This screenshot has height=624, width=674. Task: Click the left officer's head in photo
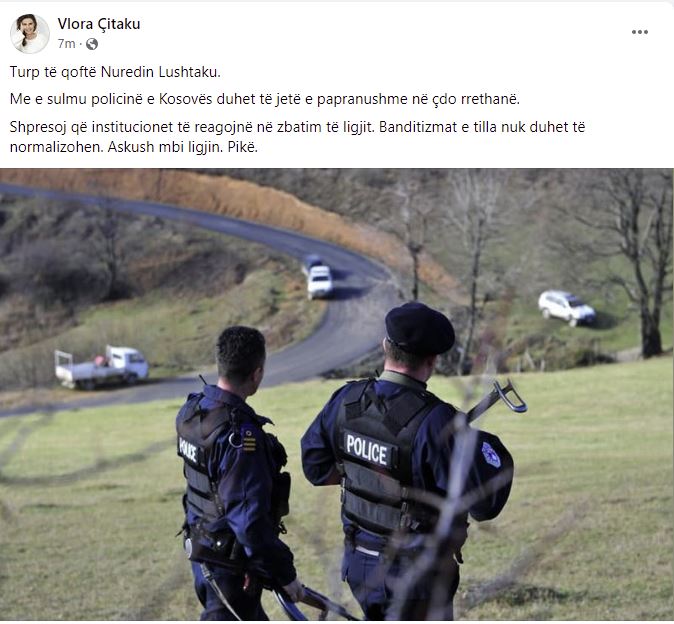(240, 353)
